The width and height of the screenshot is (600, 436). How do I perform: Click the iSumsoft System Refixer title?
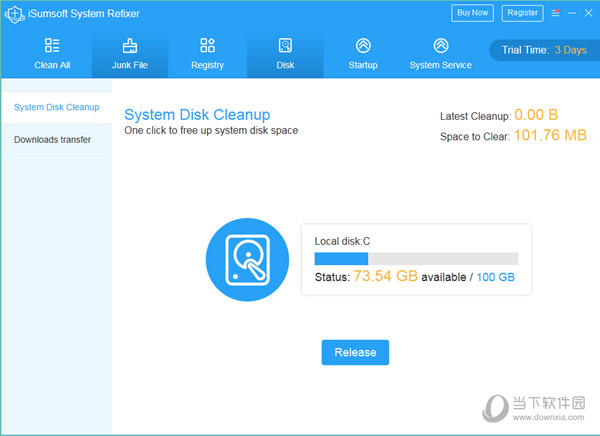84,14
